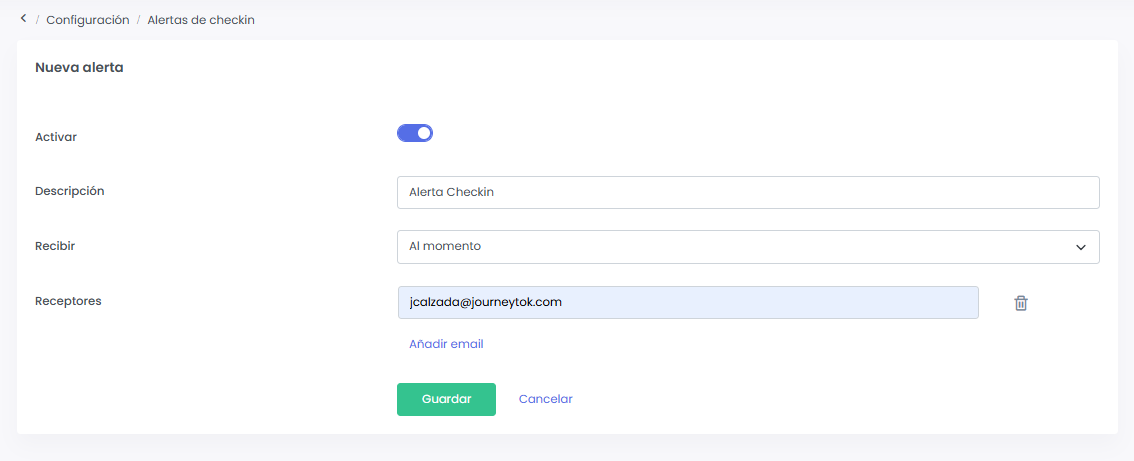Viewport: 1134px width, 461px height.
Task: Click the Nueva alerta heading
Action: 79,68
